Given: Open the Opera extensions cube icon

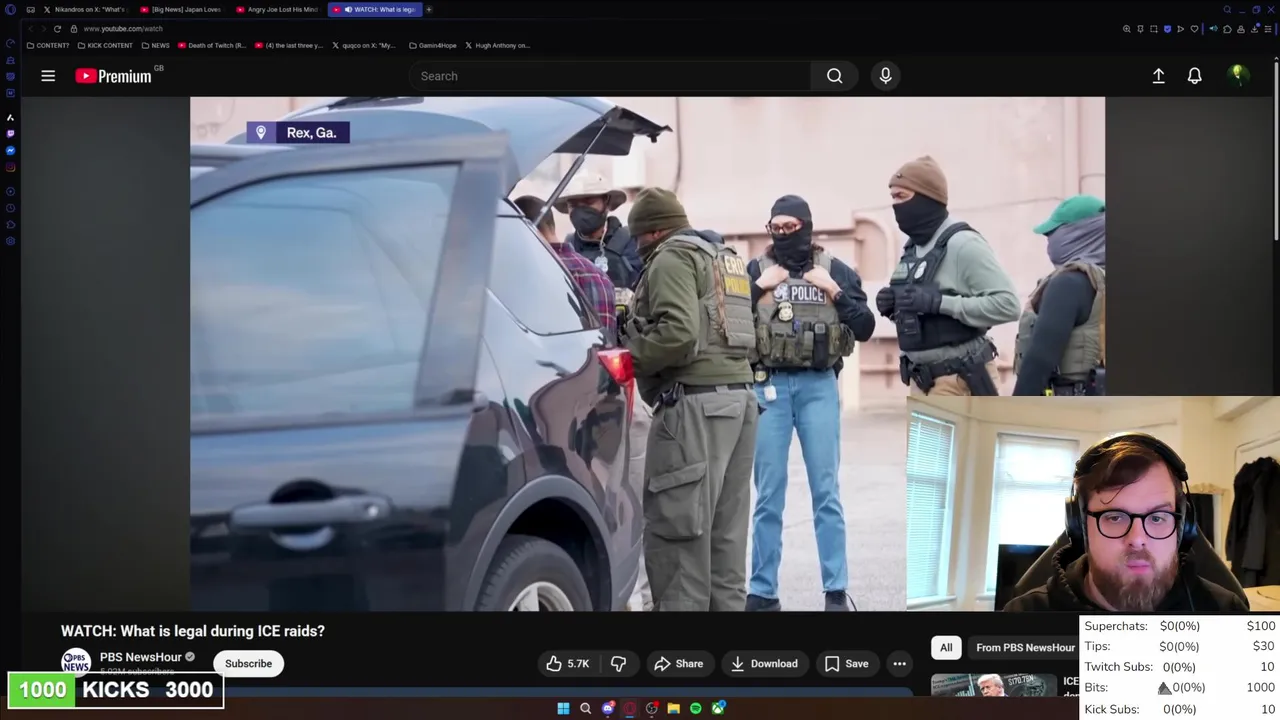Looking at the screenshot, I should coord(1227,29).
